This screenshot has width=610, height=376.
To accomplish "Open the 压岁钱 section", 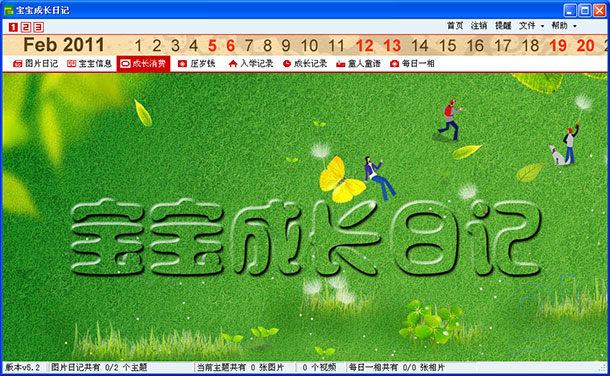I will point(196,63).
